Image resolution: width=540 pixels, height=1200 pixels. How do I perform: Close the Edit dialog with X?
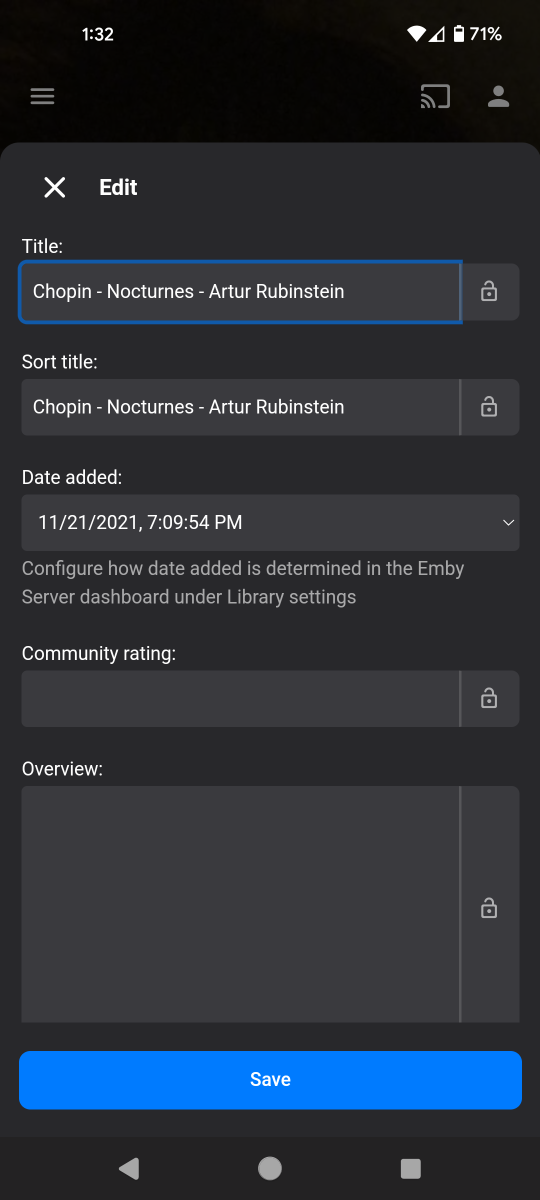[54, 187]
